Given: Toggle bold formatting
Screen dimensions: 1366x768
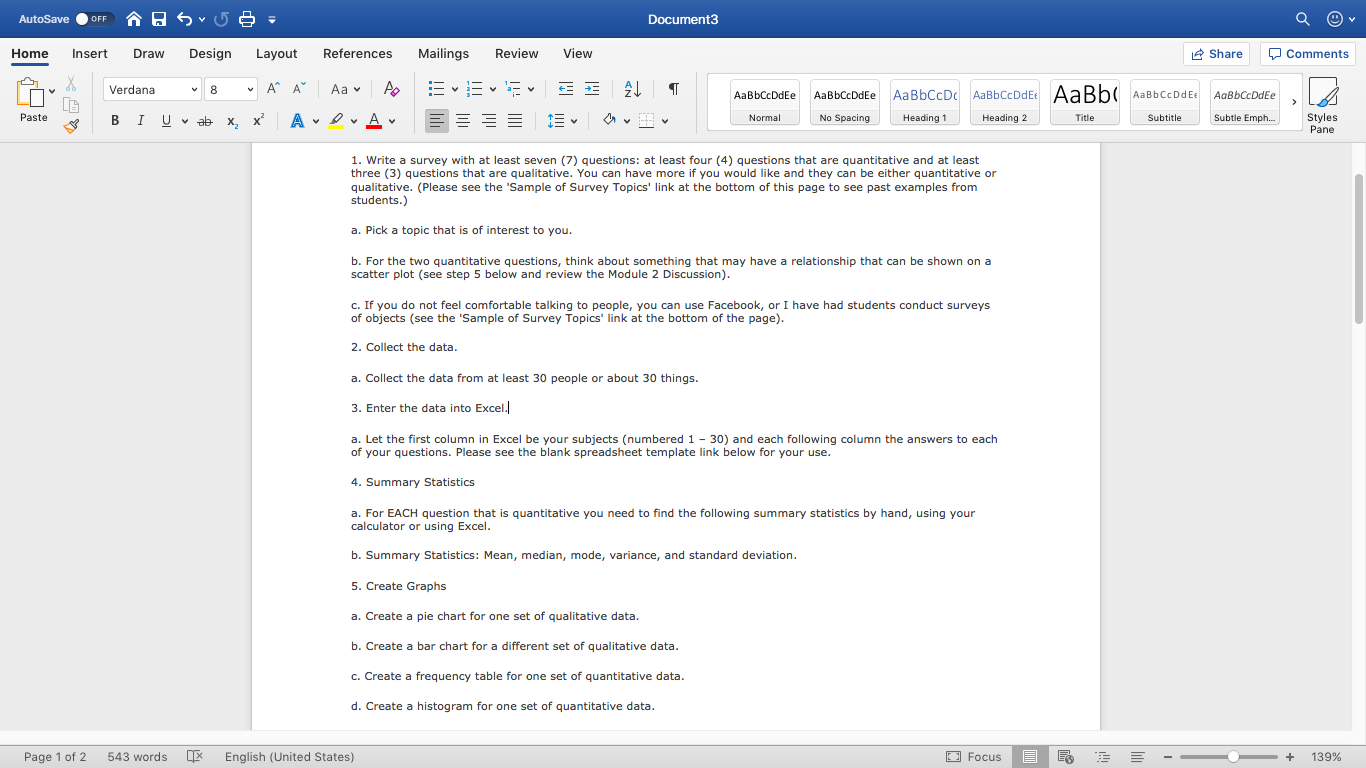Looking at the screenshot, I should (x=114, y=120).
